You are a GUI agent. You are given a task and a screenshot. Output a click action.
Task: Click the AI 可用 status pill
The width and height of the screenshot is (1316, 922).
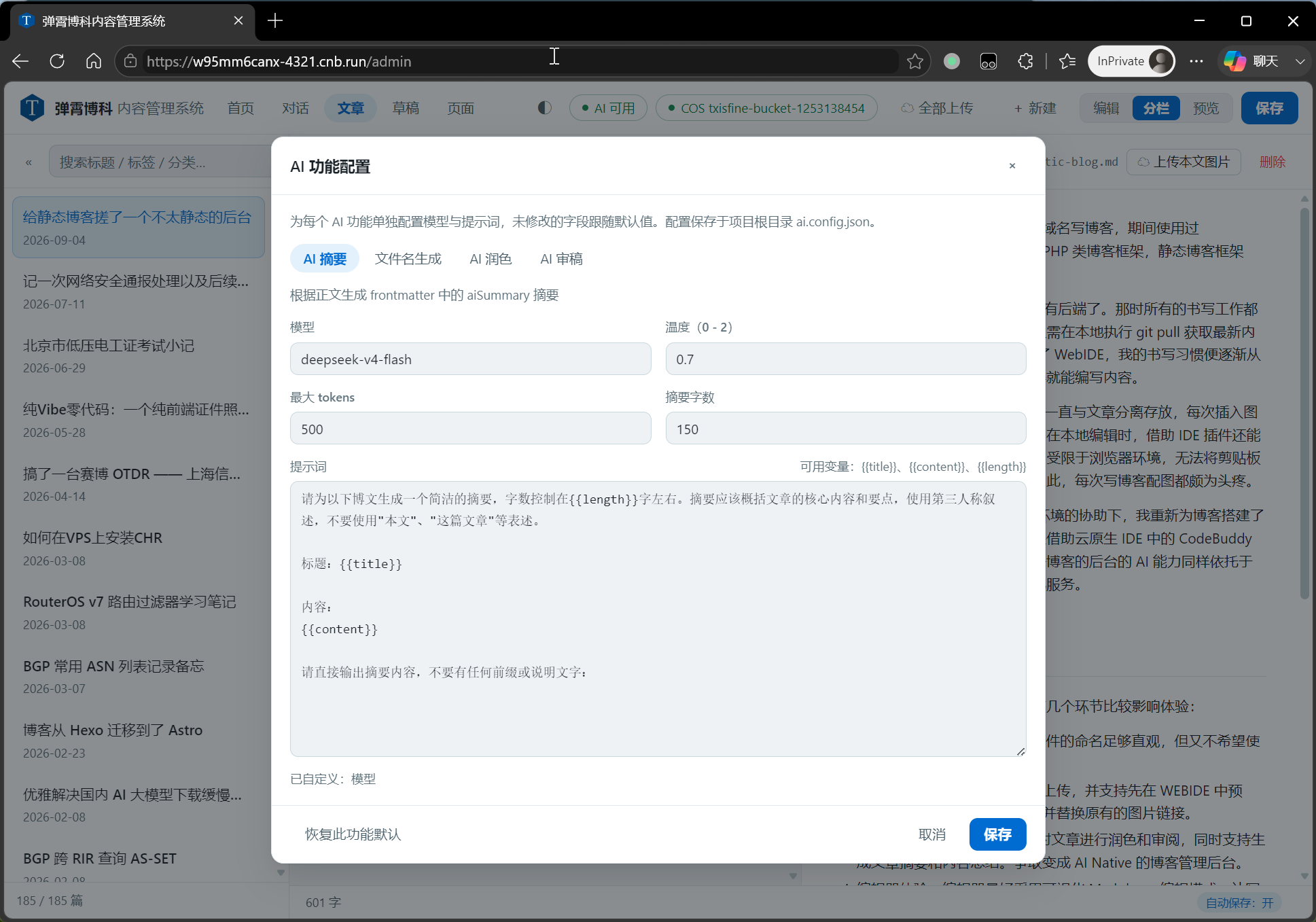tap(608, 108)
